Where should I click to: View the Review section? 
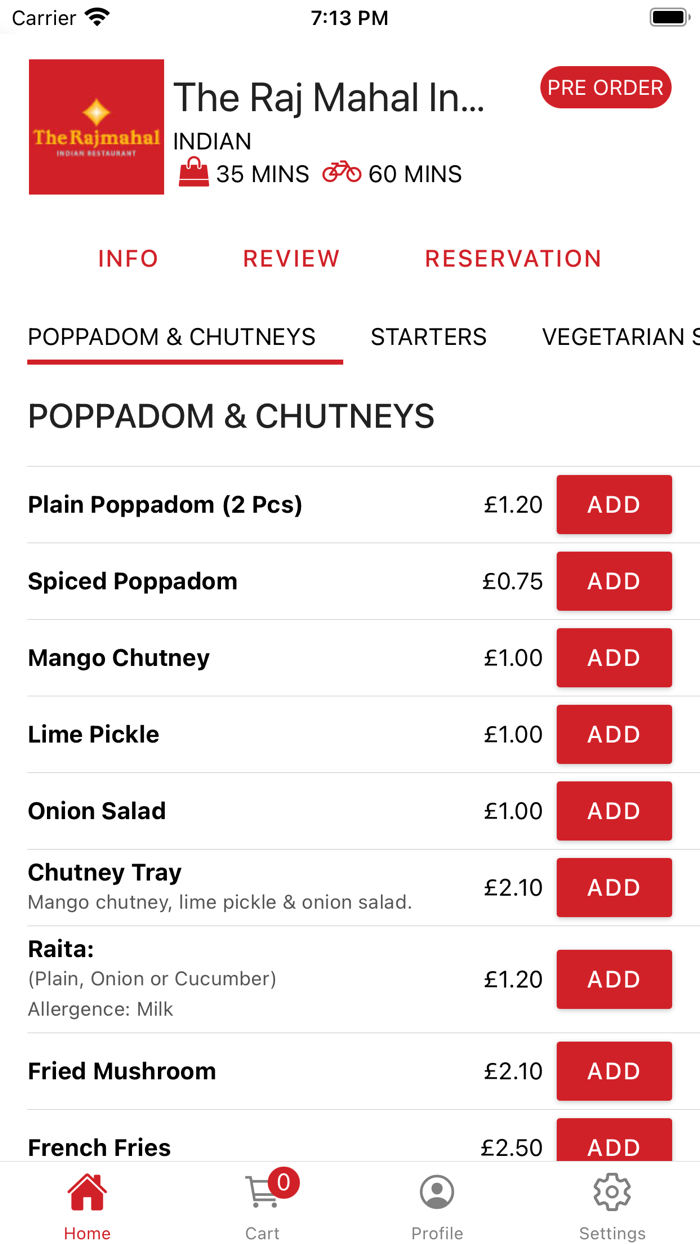click(291, 258)
